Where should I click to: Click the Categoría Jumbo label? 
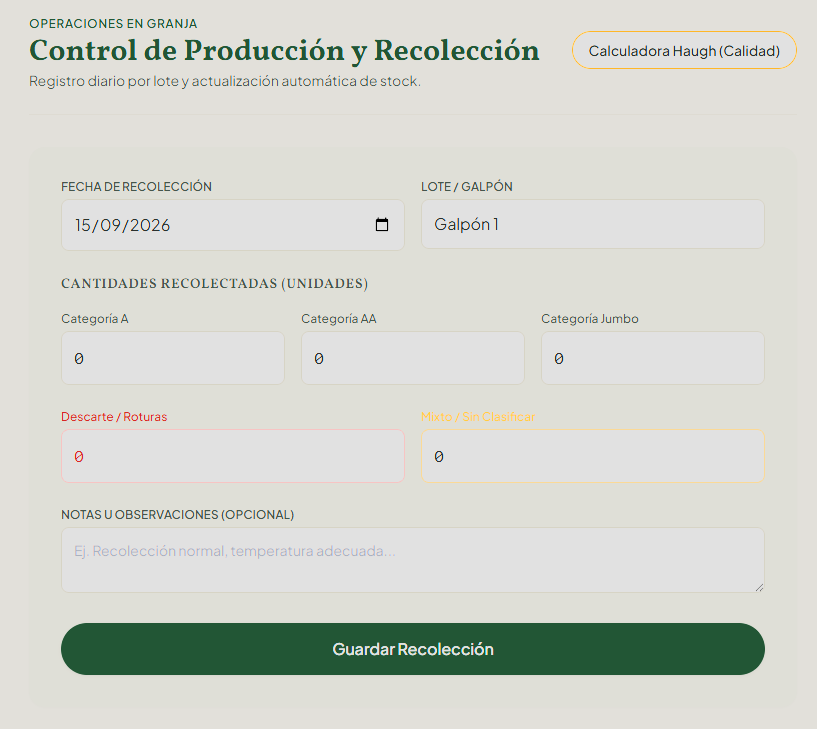(590, 318)
